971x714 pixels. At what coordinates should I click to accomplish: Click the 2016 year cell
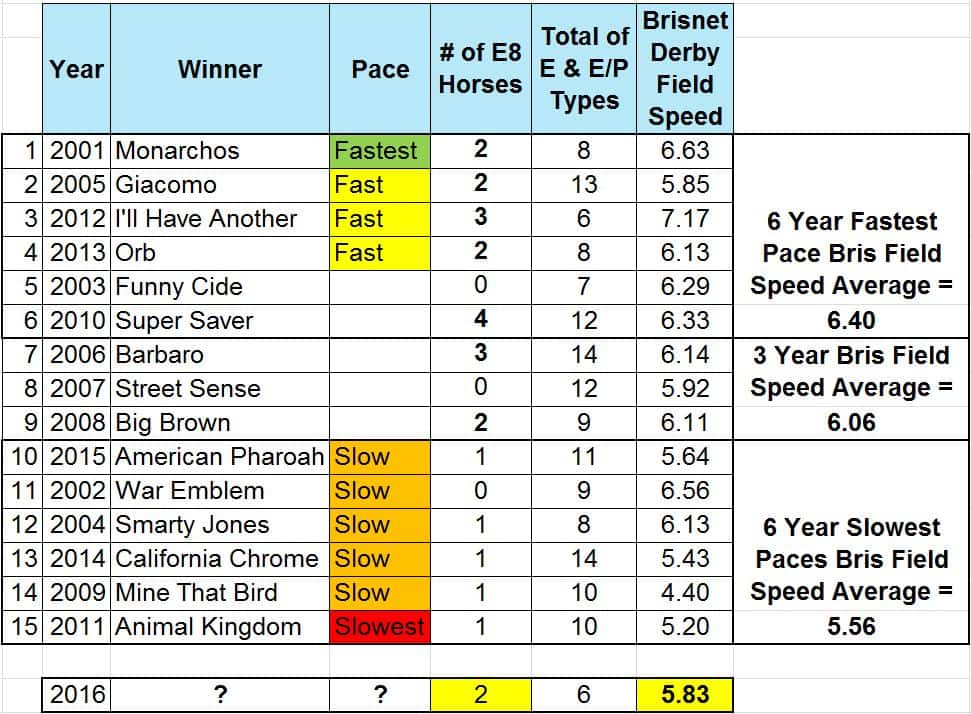[77, 694]
